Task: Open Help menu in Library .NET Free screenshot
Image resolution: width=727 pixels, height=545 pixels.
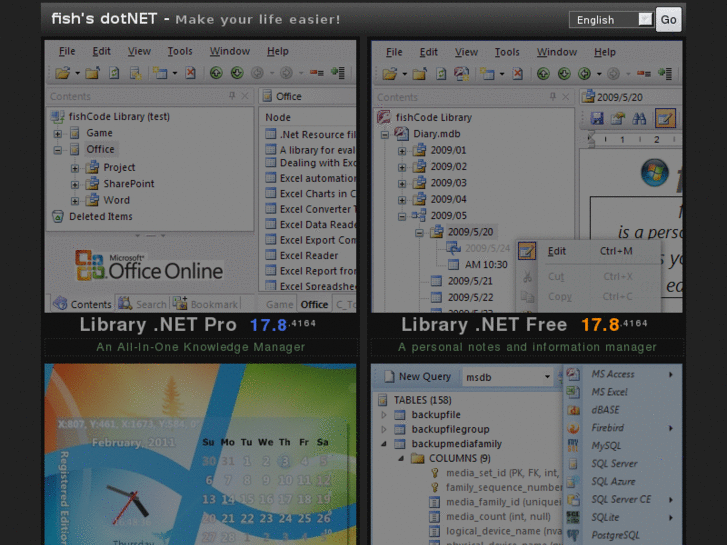Action: pos(605,52)
